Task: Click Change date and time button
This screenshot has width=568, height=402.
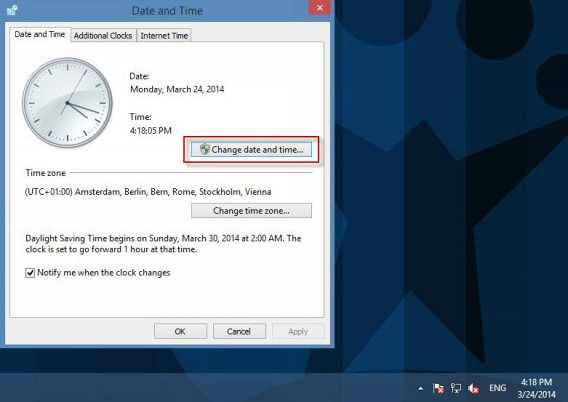Action: (251, 150)
